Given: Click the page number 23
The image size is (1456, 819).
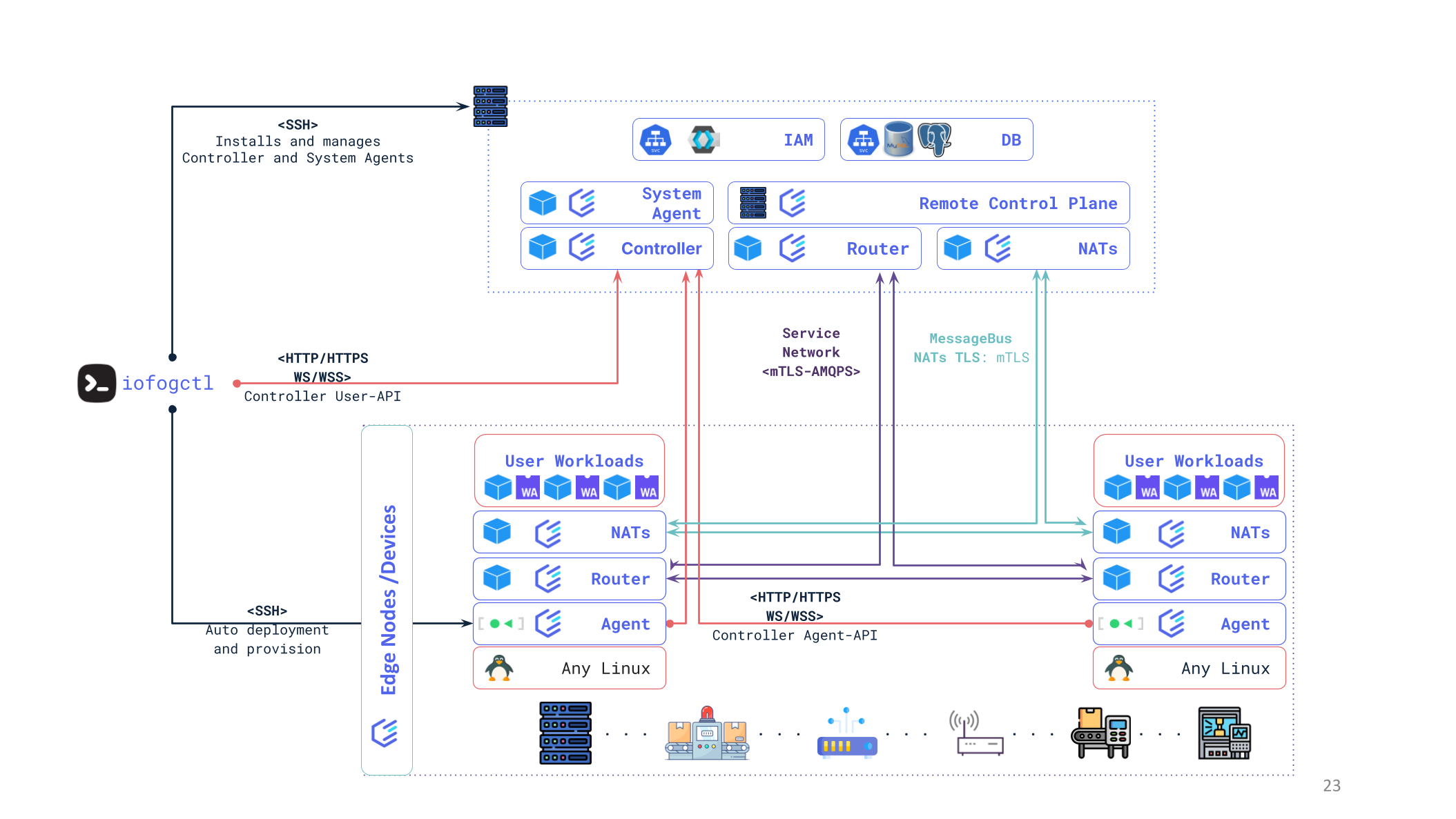Looking at the screenshot, I should tap(1331, 785).
